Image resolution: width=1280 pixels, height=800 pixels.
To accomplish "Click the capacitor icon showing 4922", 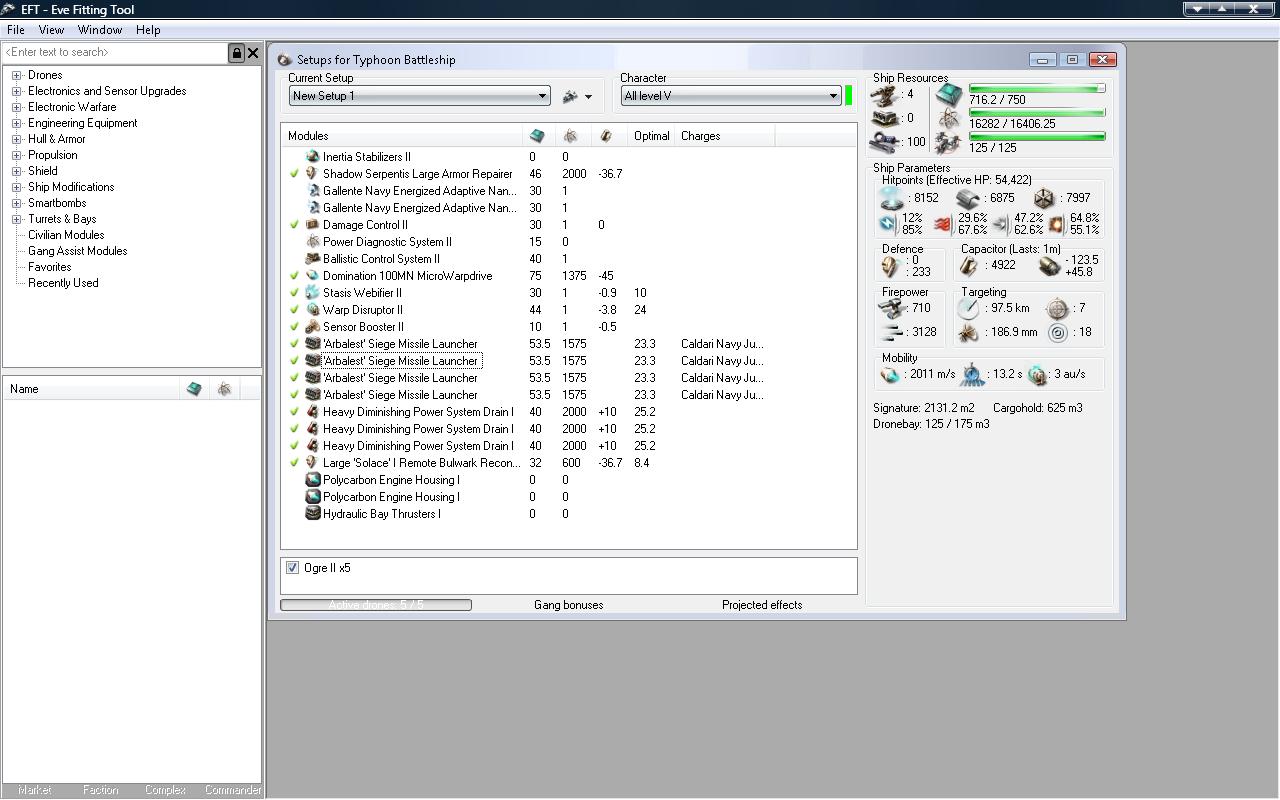I will (x=970, y=266).
